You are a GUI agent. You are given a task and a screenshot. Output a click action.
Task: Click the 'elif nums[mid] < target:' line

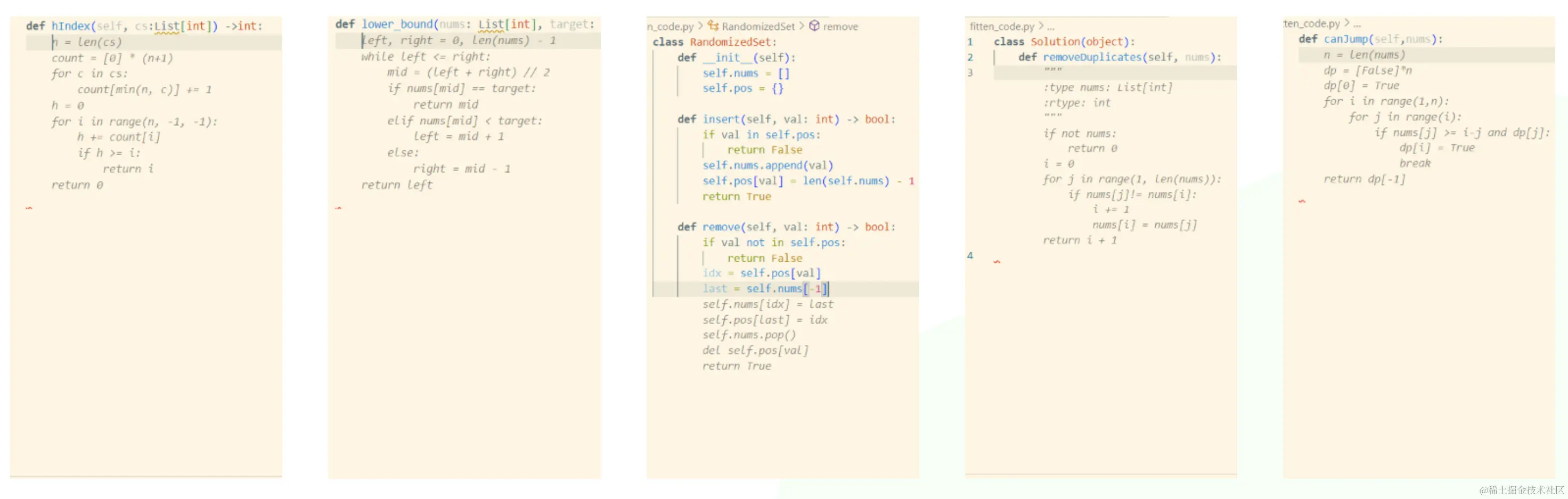464,120
